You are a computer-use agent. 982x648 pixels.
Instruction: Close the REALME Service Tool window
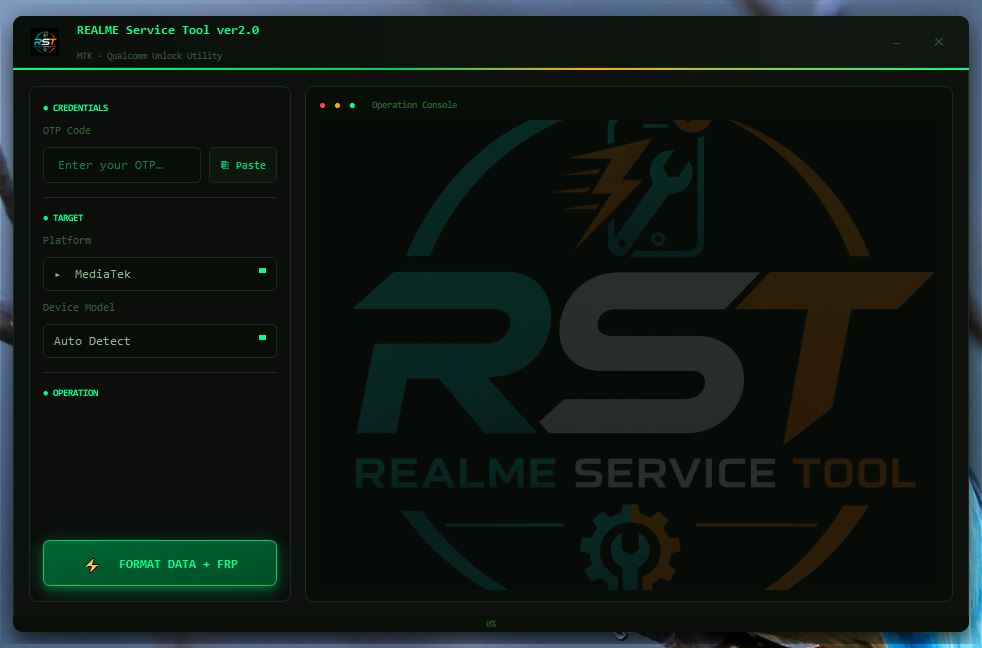[939, 42]
